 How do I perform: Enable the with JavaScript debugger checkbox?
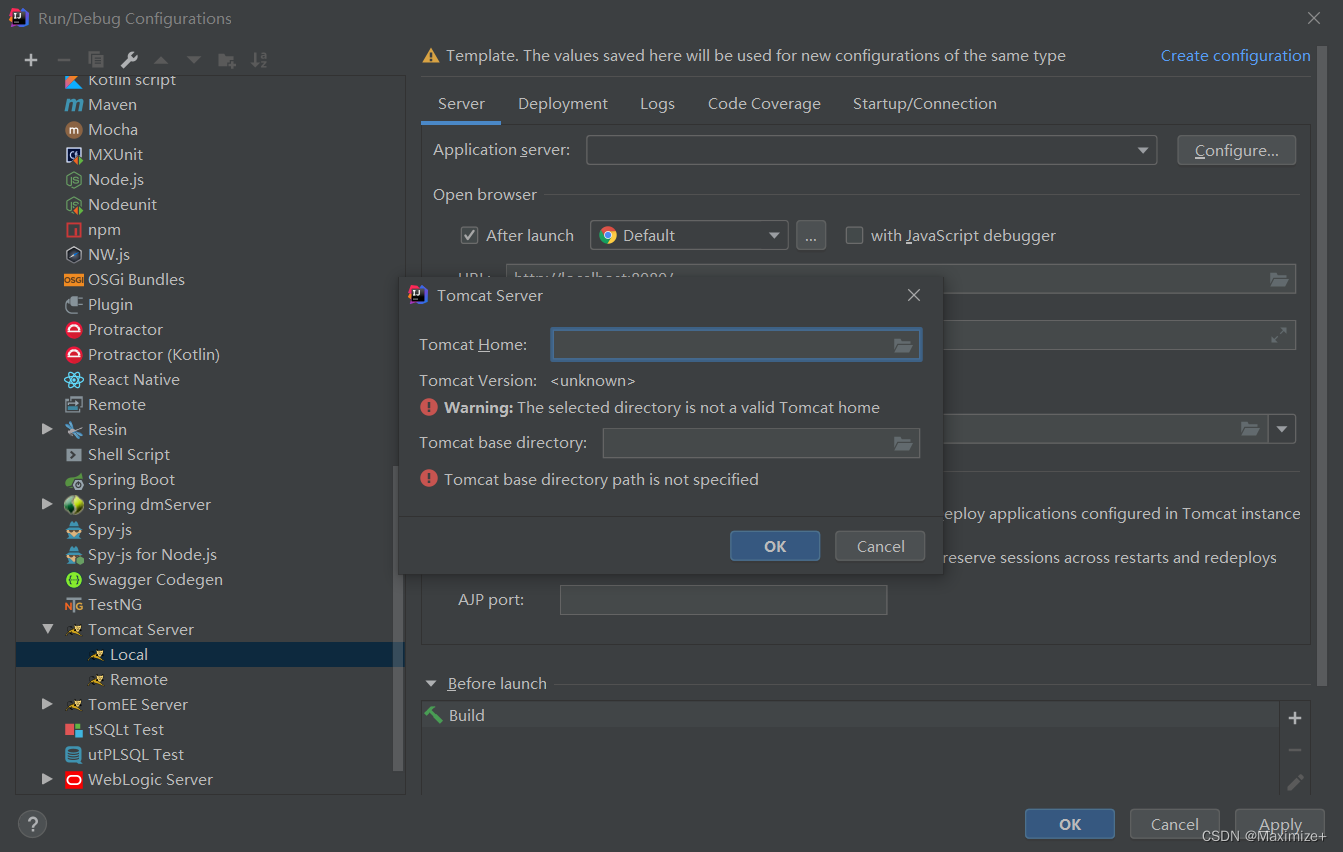(x=854, y=236)
